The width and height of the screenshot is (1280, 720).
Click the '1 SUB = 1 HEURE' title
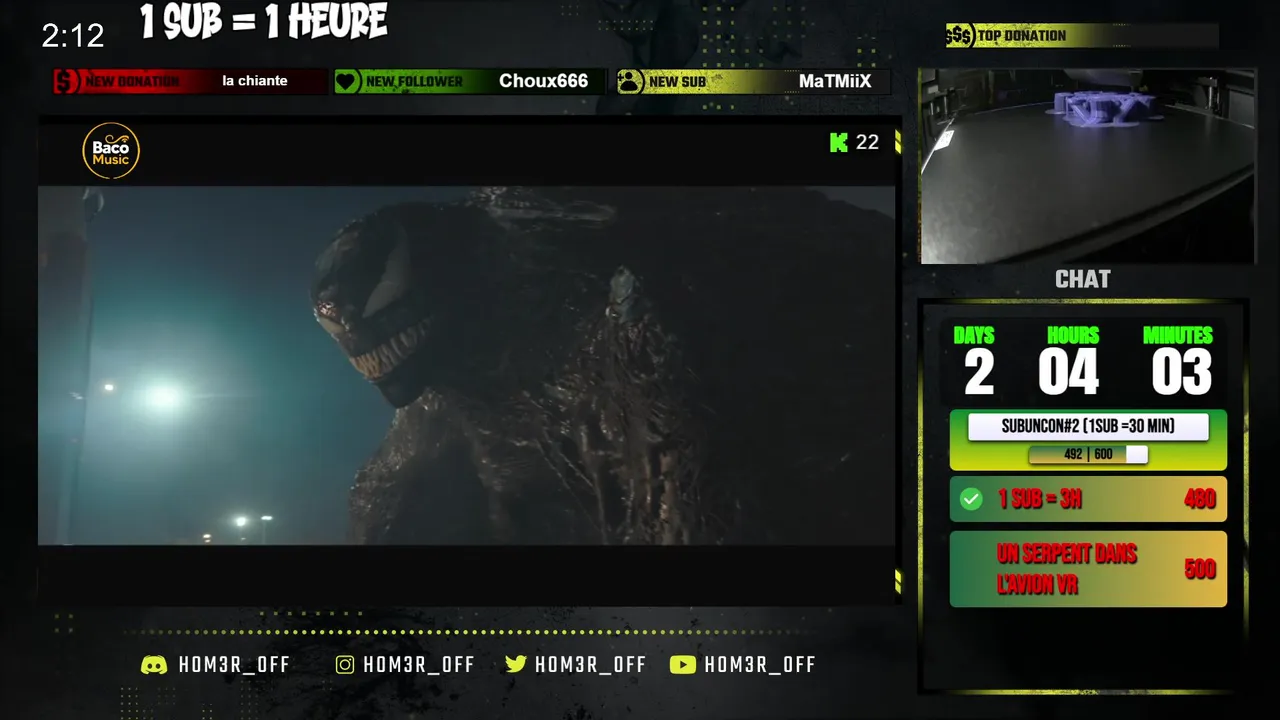coord(264,22)
